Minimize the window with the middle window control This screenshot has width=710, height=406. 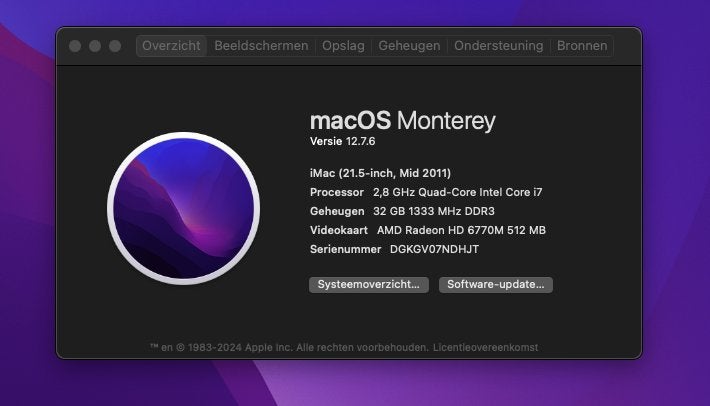[x=95, y=46]
